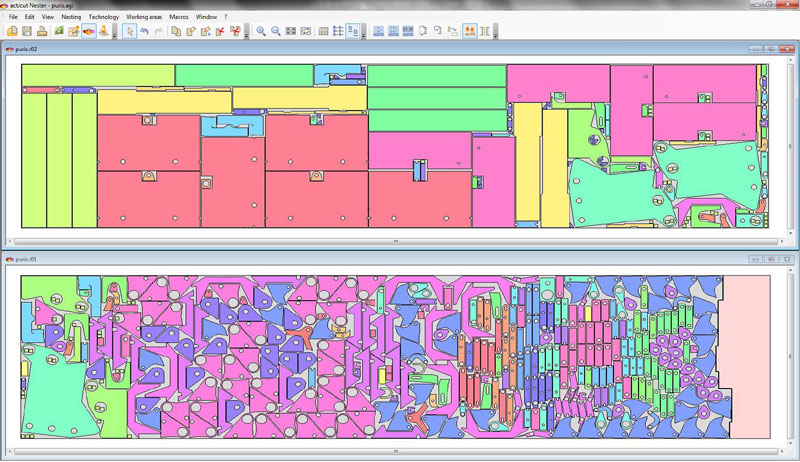Toggle the highlighted orange part toolbar button
This screenshot has width=800, height=462.
pos(88,31)
